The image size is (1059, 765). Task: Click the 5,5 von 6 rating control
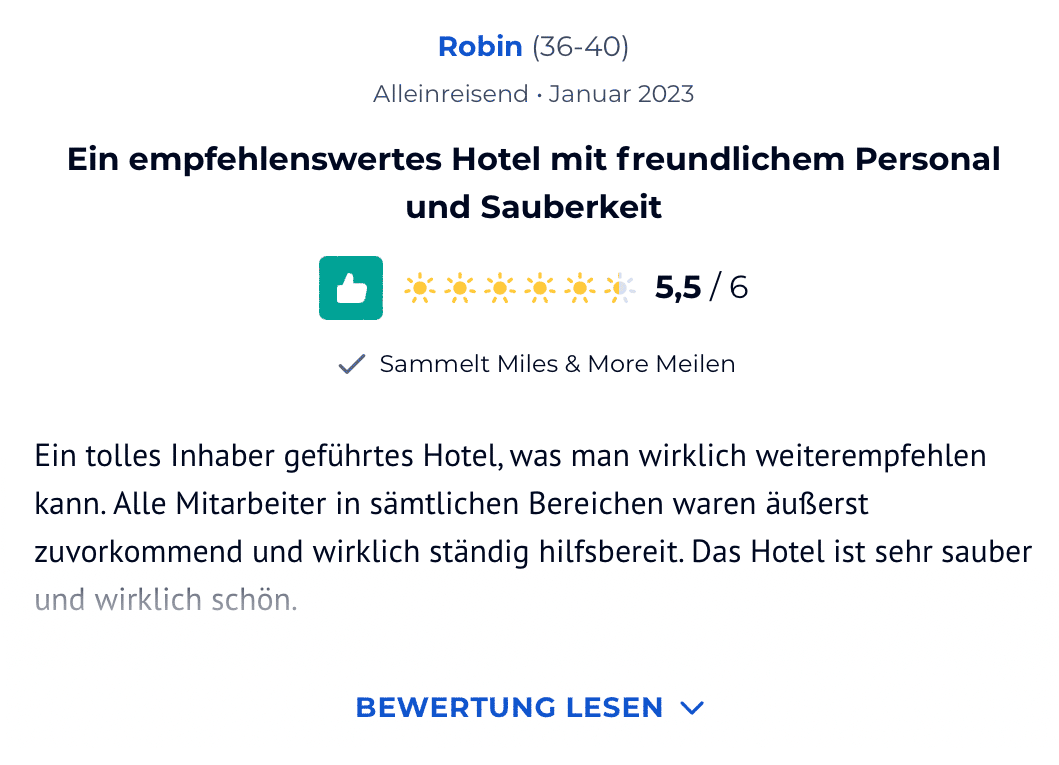point(701,287)
